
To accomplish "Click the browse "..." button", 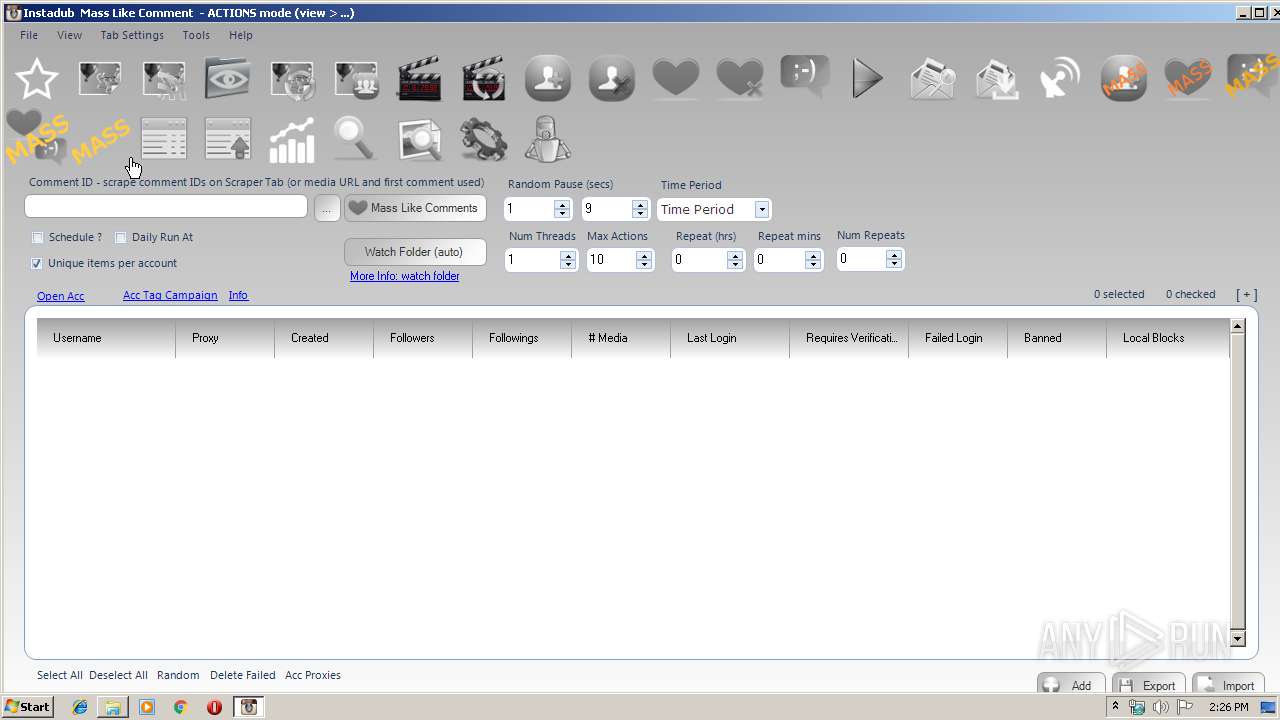I will (x=327, y=208).
